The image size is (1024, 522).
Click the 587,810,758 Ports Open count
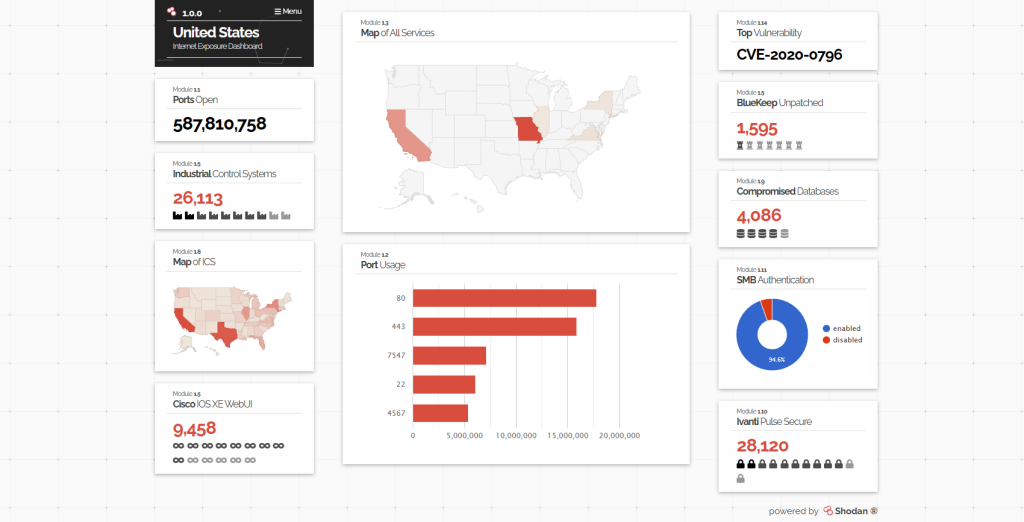(x=219, y=124)
